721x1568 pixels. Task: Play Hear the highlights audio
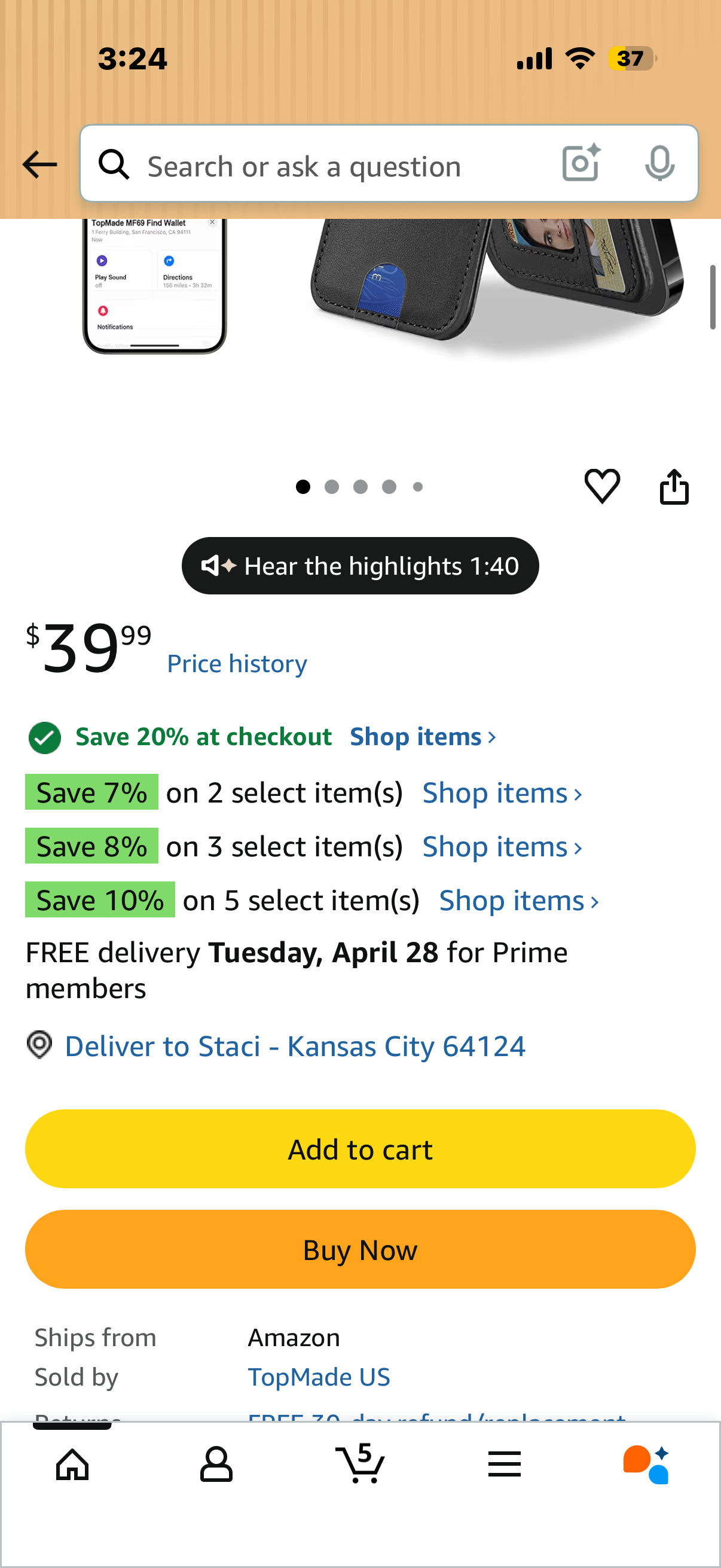pyautogui.click(x=360, y=566)
